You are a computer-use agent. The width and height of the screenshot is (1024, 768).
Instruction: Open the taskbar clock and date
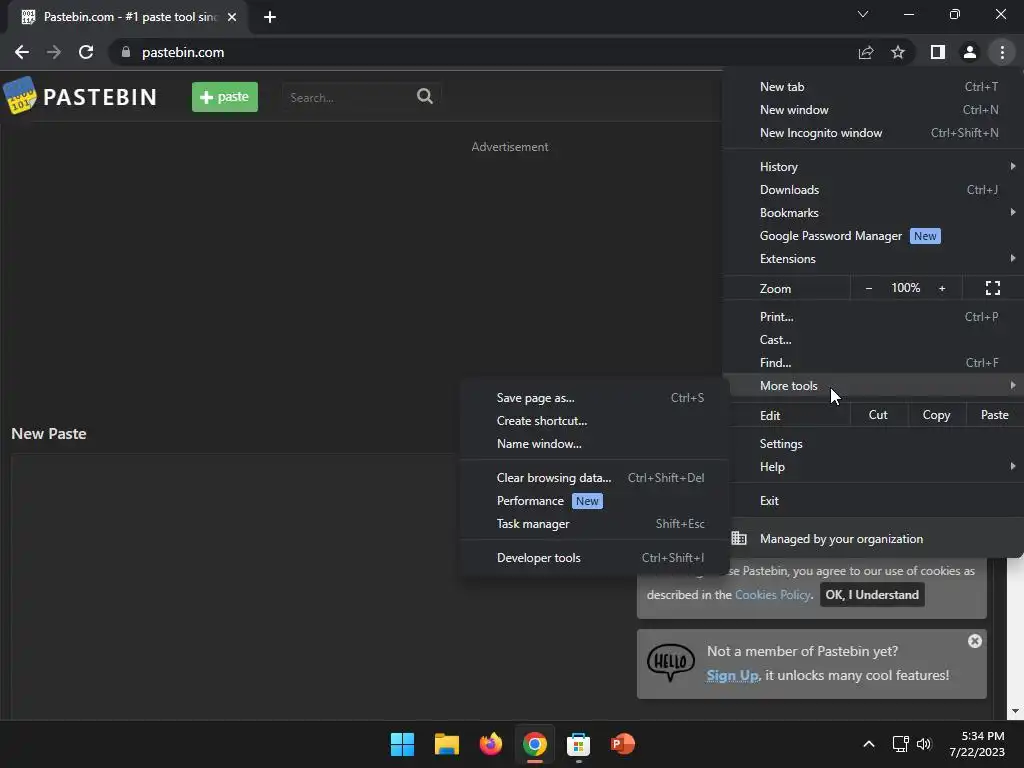click(x=977, y=744)
